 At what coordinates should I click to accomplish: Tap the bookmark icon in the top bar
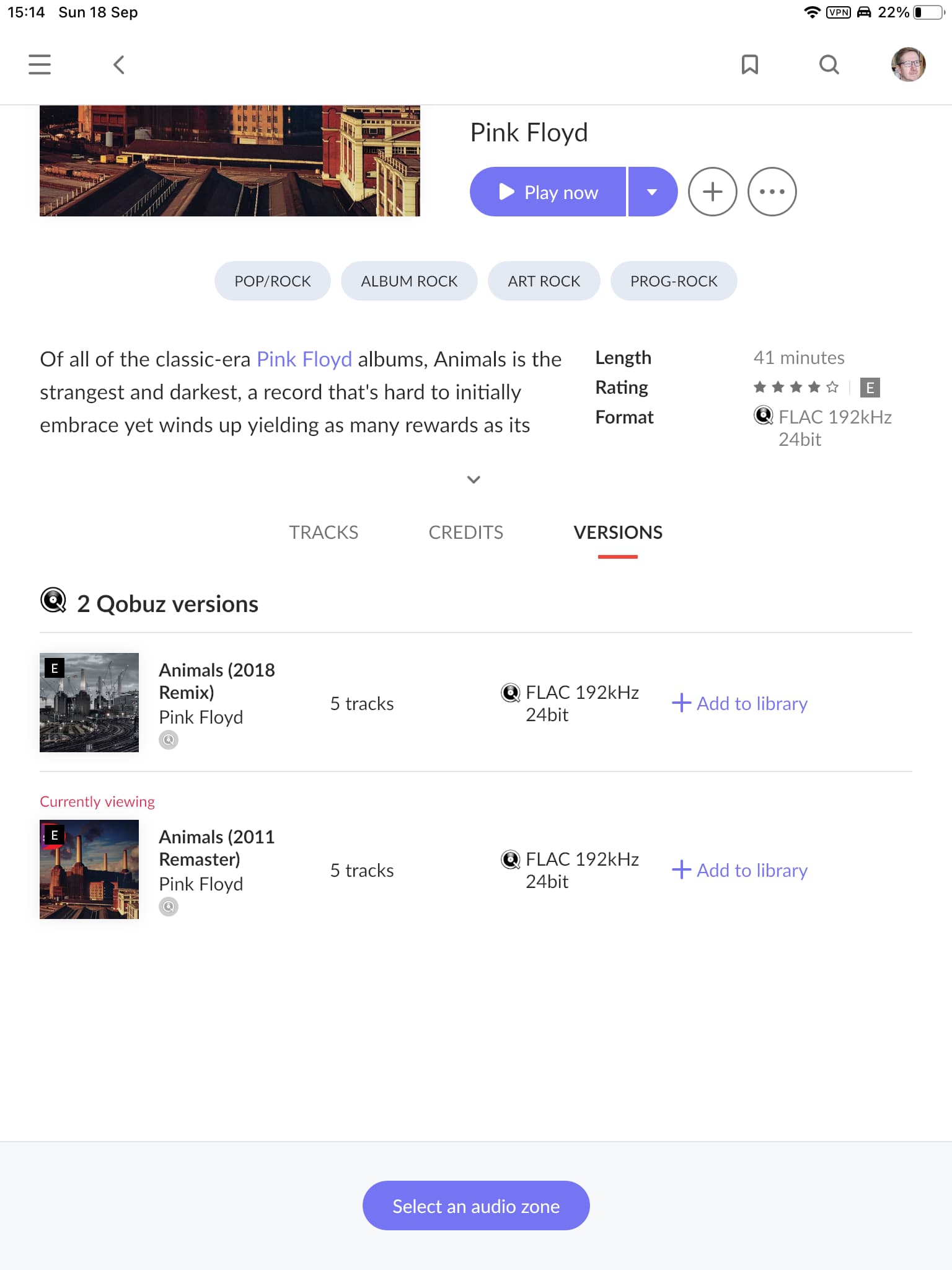click(750, 64)
